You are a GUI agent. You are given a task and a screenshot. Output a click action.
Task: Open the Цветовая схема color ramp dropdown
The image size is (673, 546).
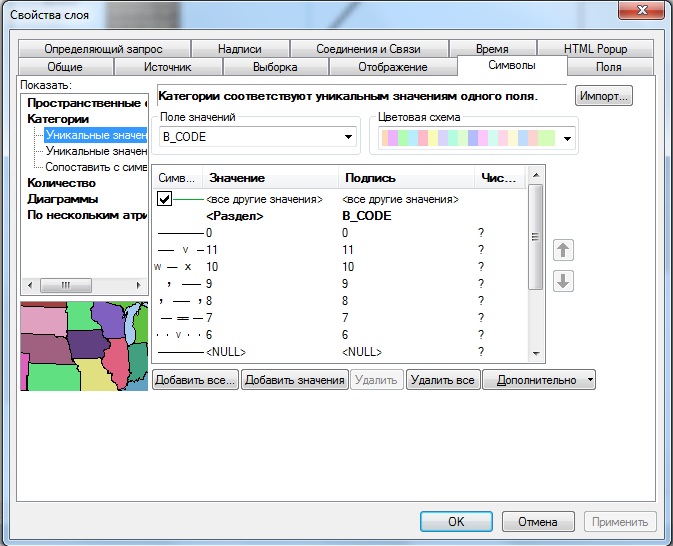567,139
